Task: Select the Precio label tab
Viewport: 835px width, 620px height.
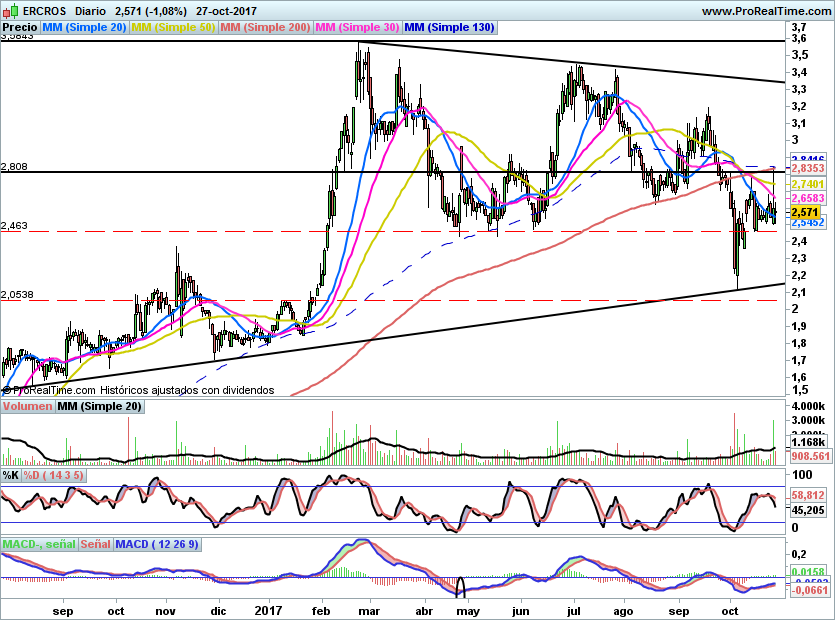Action: 21,28
